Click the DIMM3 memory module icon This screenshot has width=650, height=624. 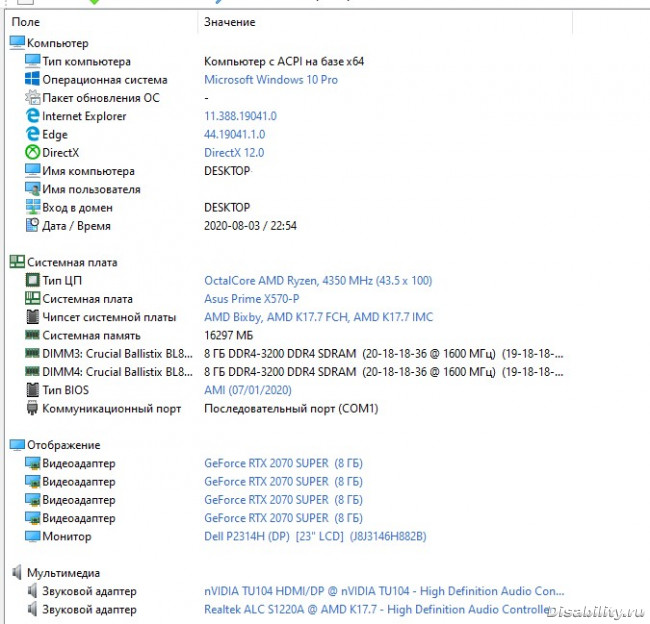coord(32,353)
